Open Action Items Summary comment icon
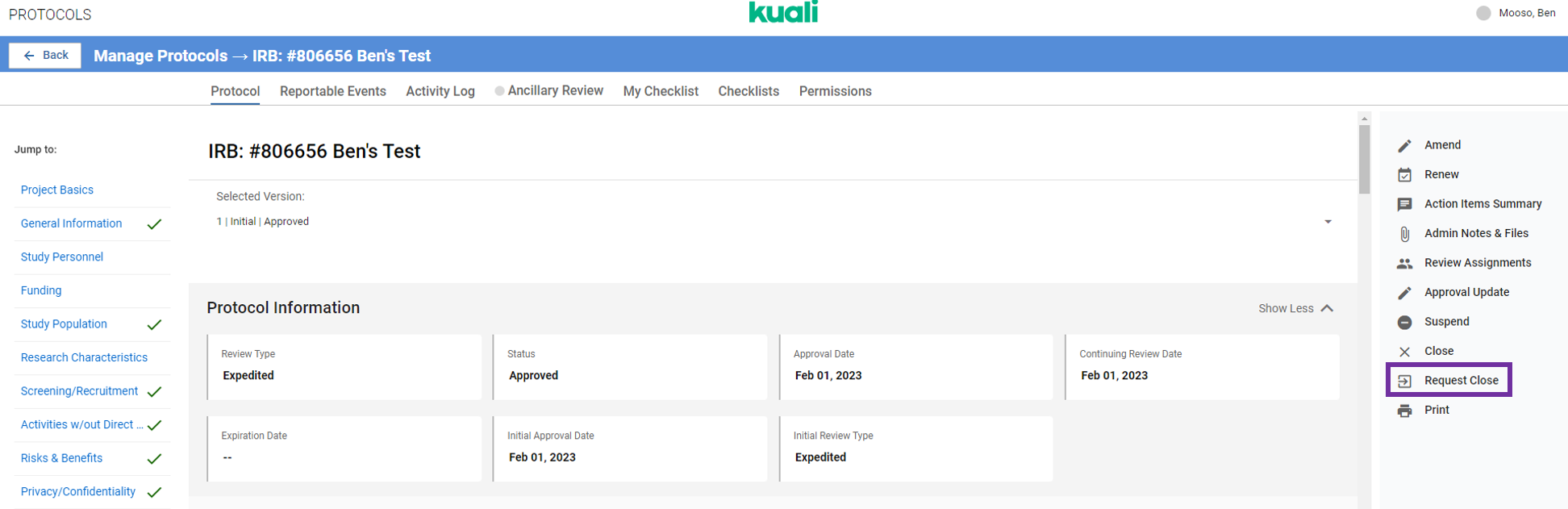Image resolution: width=1568 pixels, height=509 pixels. (x=1404, y=204)
